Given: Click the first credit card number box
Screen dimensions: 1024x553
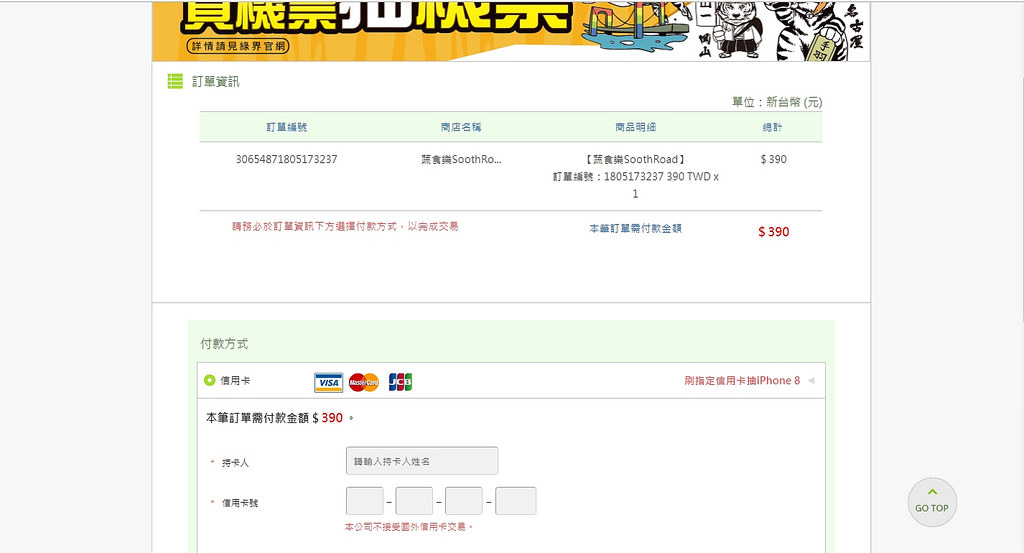Looking at the screenshot, I should [x=365, y=501].
